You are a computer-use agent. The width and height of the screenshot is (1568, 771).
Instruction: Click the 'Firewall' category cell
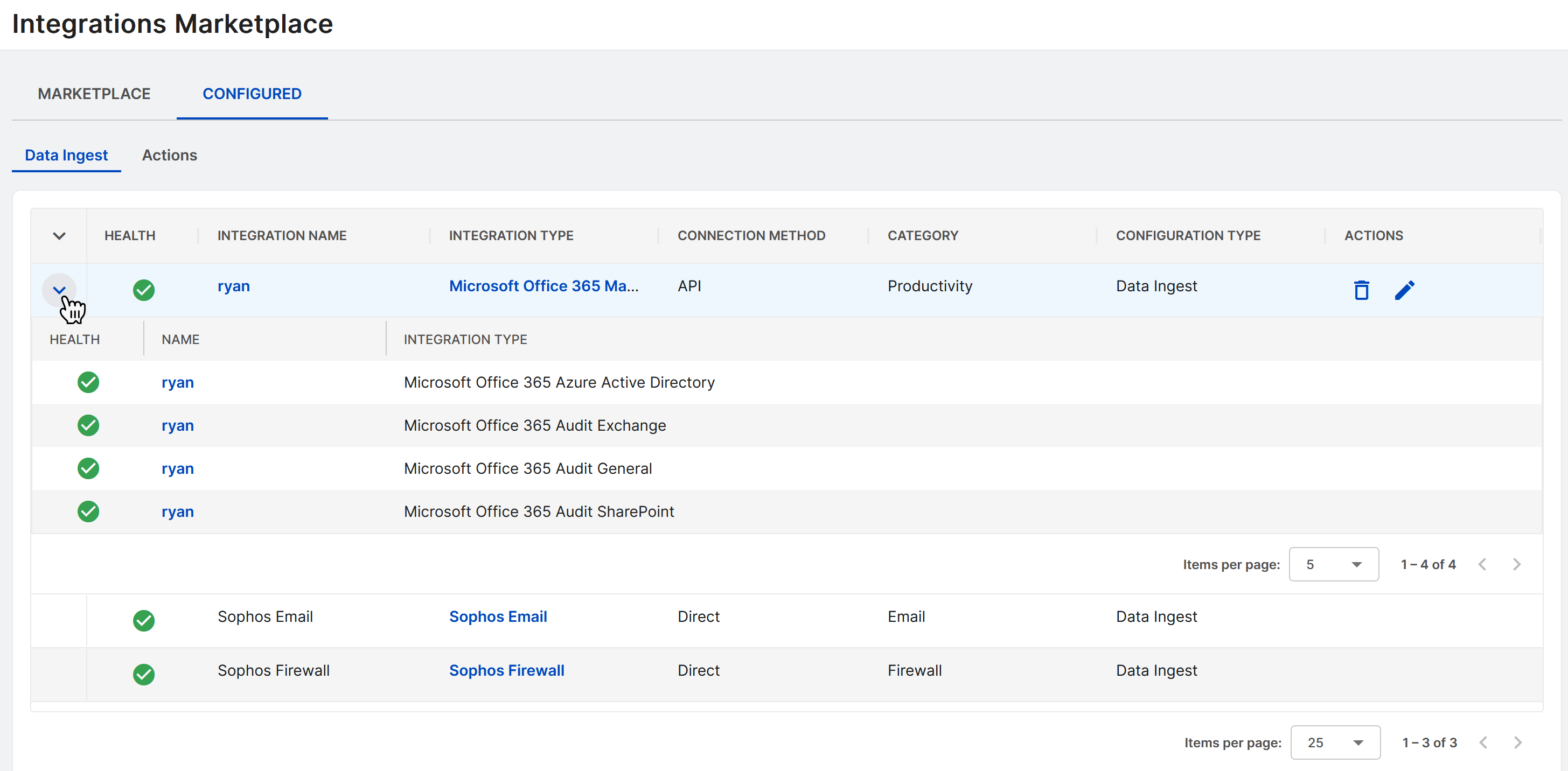coord(914,670)
